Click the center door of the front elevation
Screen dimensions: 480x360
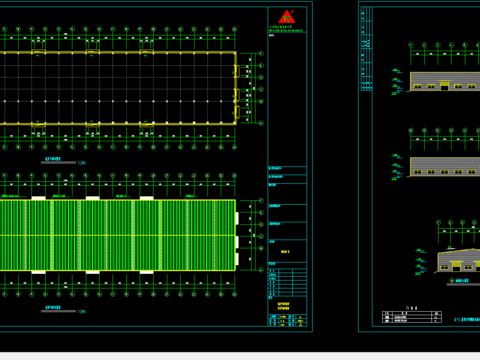(444, 86)
